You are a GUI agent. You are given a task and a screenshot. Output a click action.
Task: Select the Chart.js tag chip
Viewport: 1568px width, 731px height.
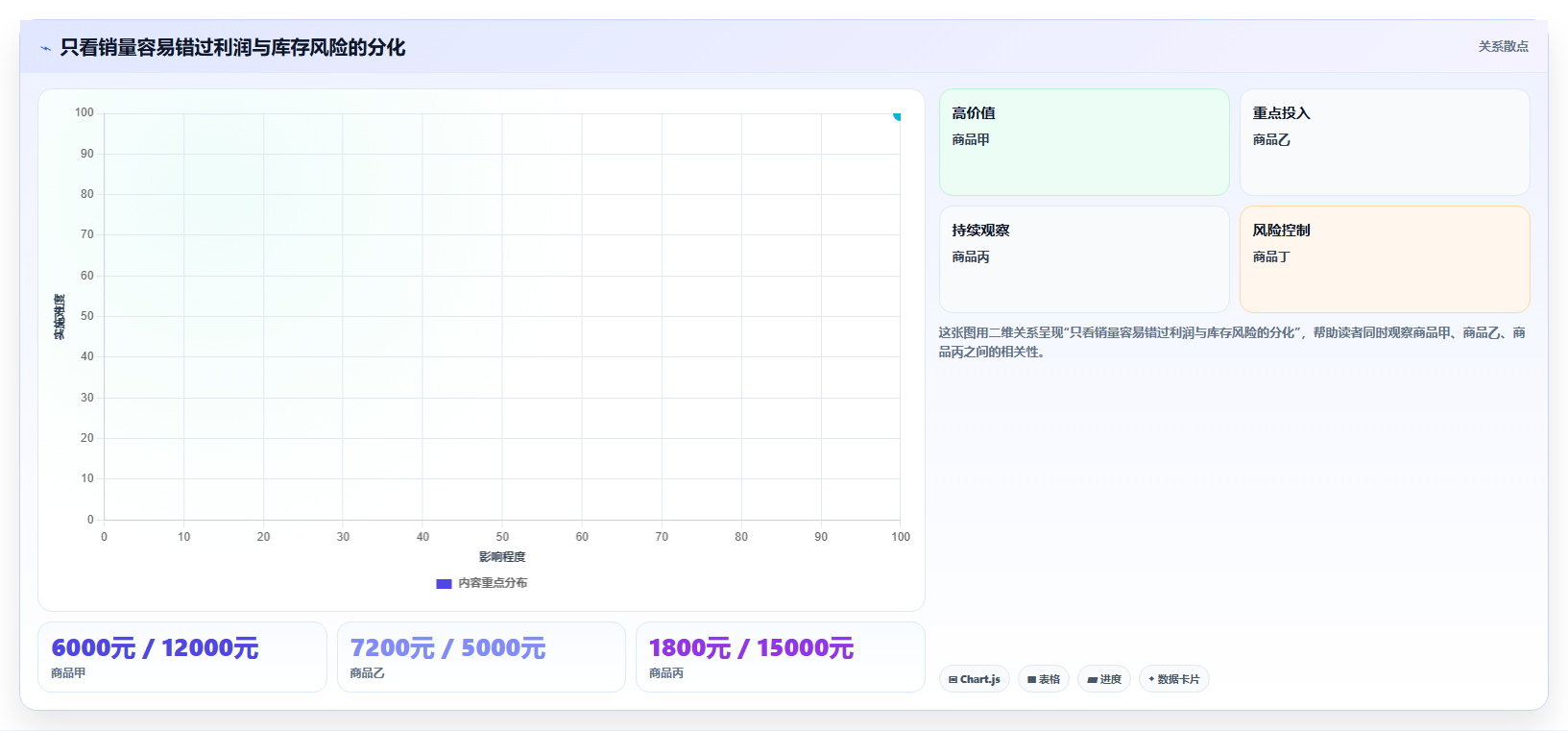tap(975, 679)
